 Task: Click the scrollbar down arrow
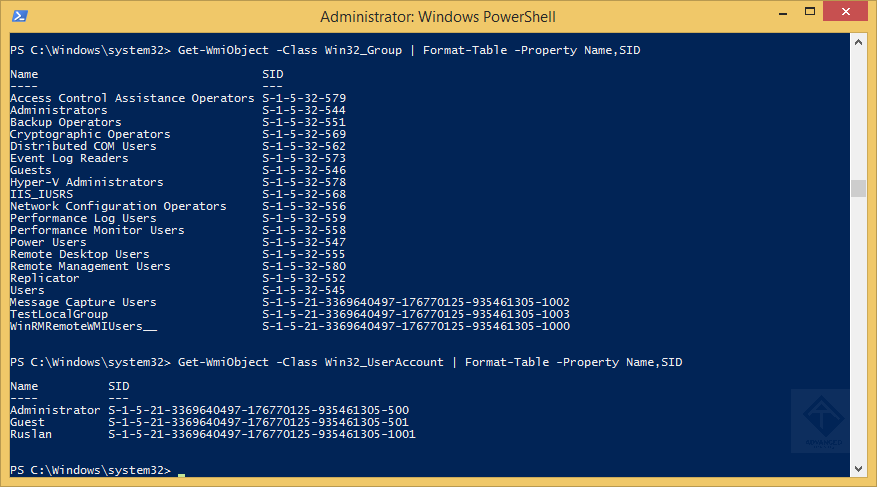pos(858,469)
